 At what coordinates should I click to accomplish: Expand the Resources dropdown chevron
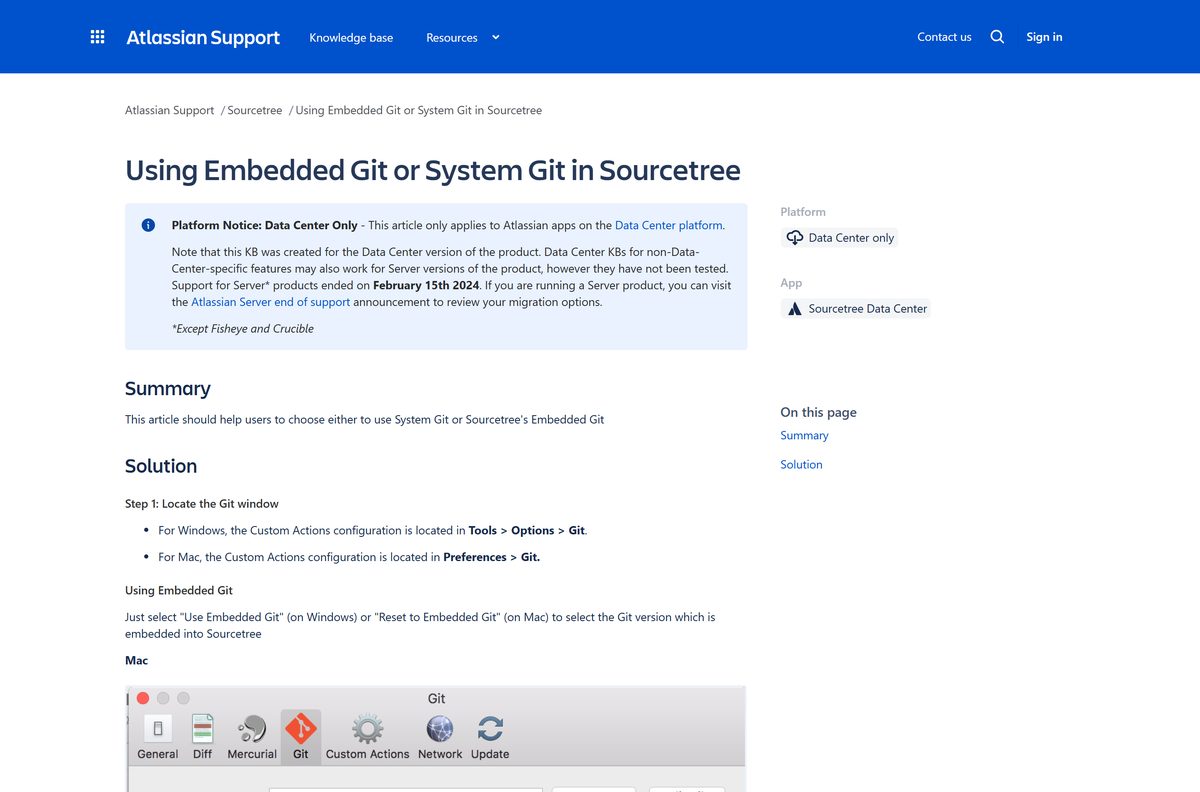tap(496, 37)
